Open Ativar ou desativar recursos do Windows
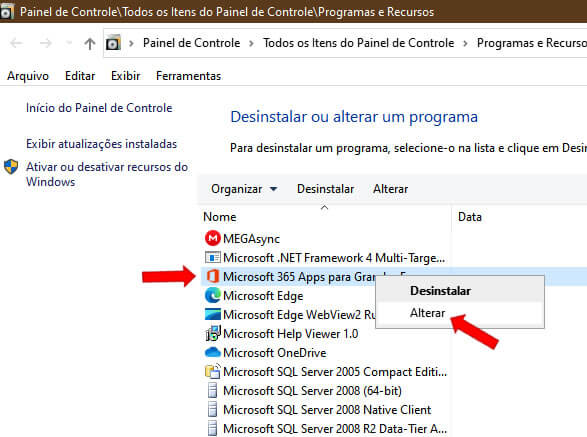The width and height of the screenshot is (587, 437). (107, 174)
